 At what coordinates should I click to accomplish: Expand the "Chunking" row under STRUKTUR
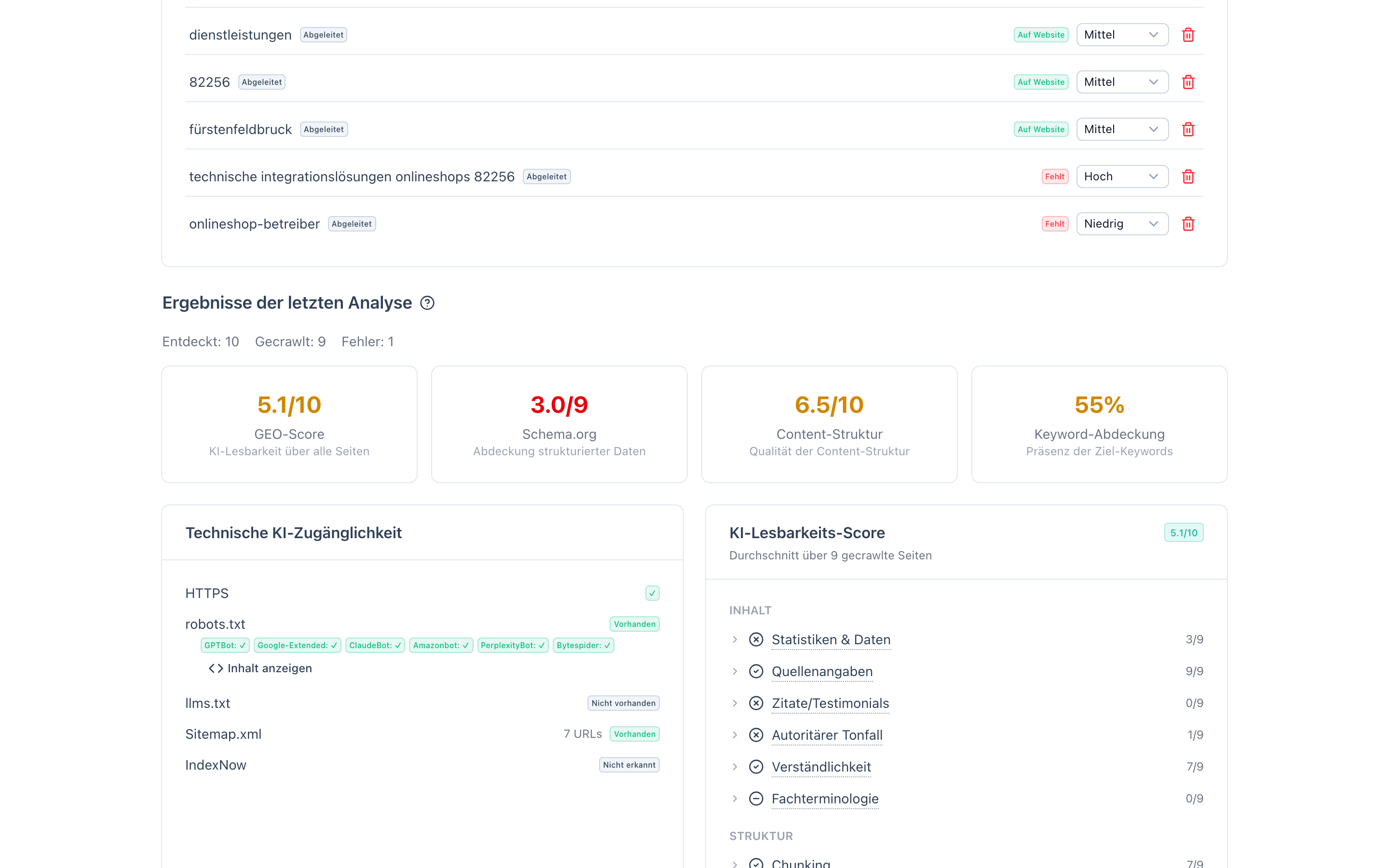[735, 862]
